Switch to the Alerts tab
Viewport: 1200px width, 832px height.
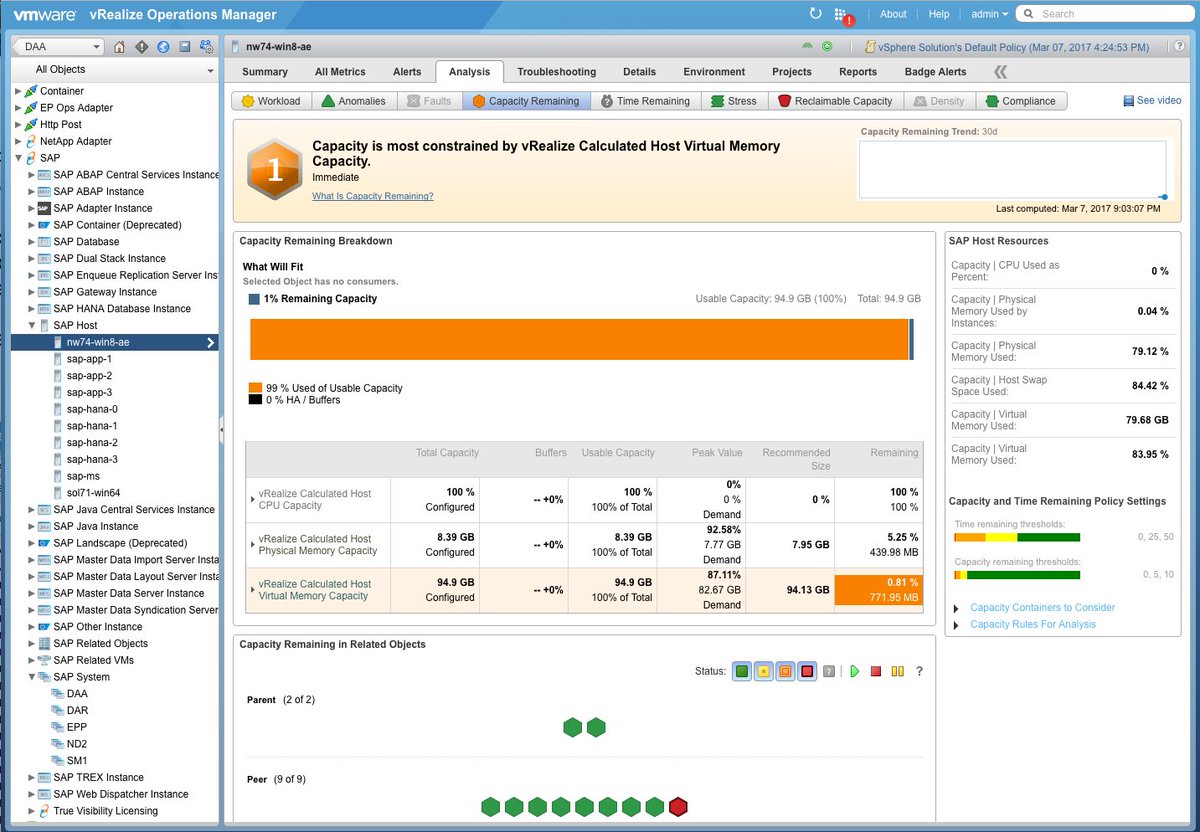[x=407, y=72]
